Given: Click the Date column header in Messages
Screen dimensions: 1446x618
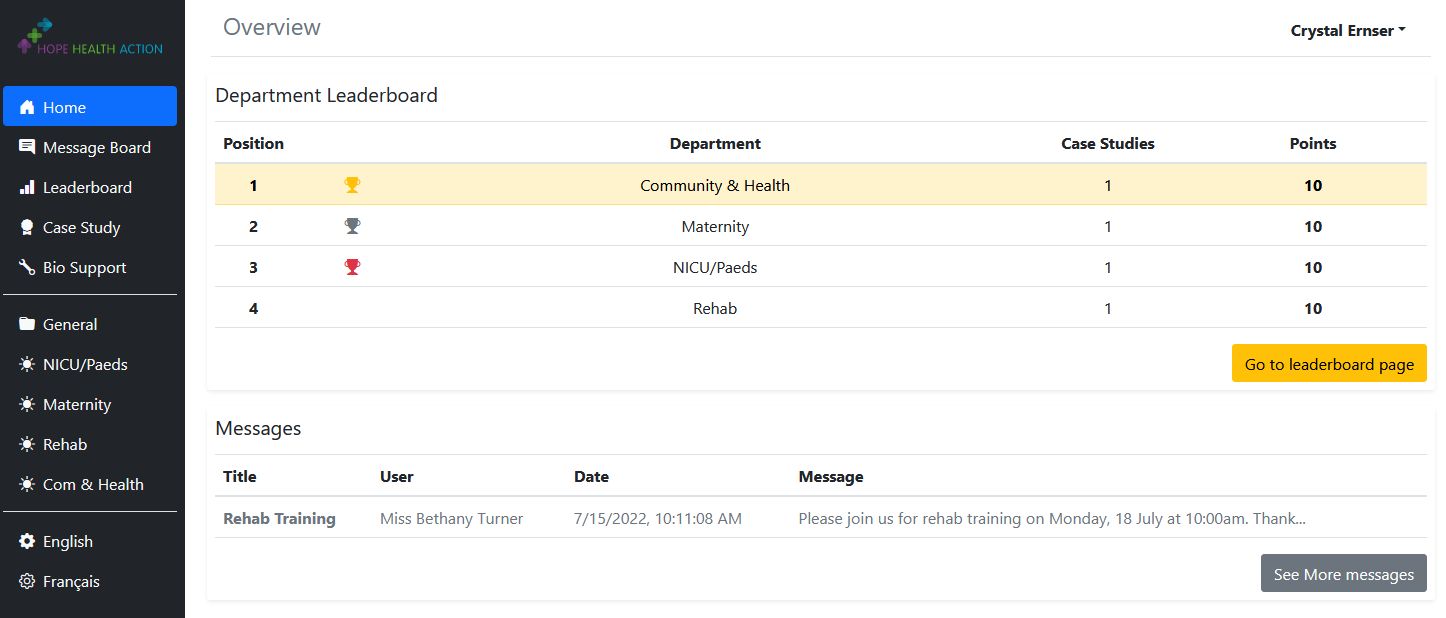Looking at the screenshot, I should 591,476.
